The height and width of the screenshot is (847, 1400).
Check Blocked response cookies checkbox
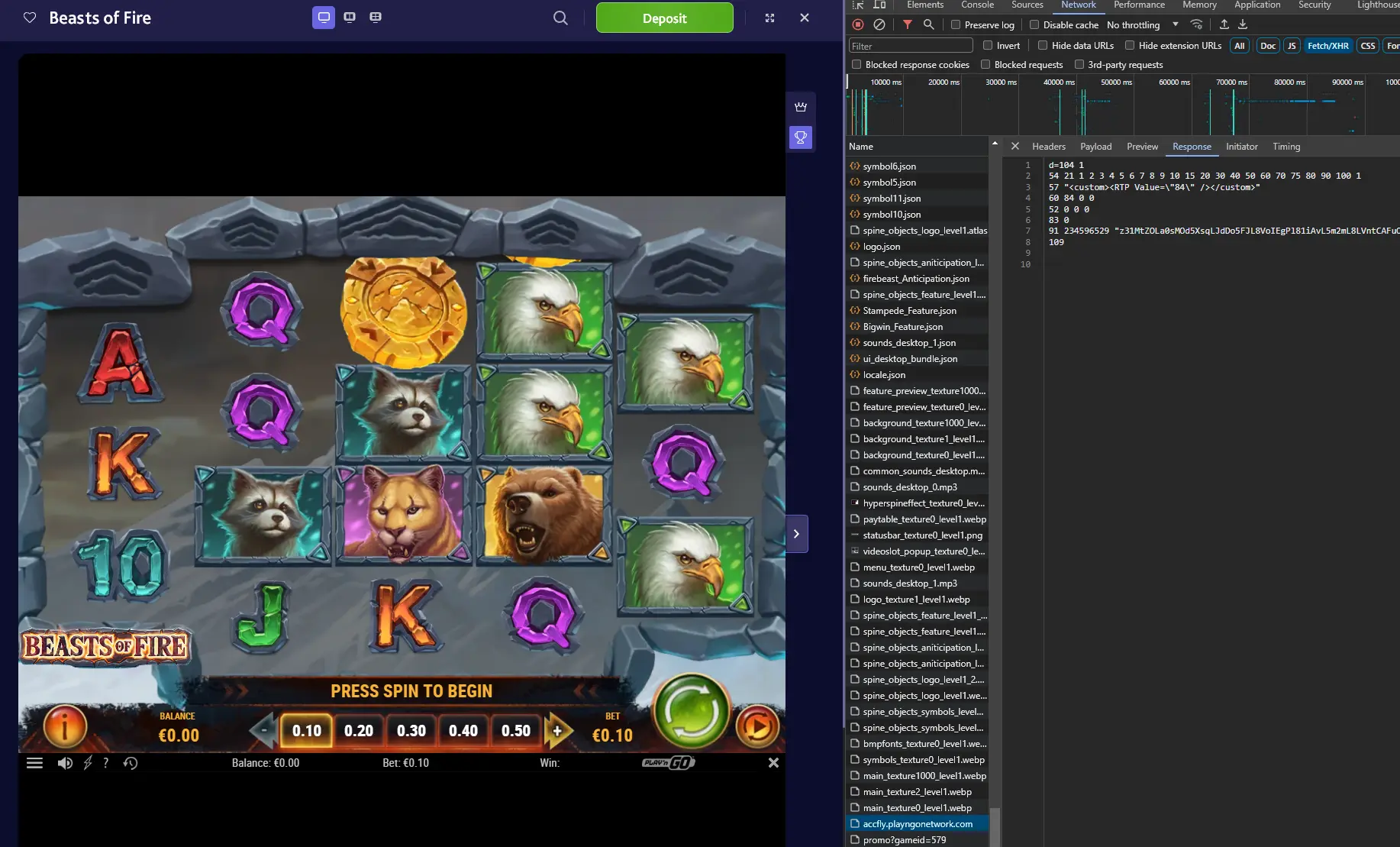click(x=856, y=64)
